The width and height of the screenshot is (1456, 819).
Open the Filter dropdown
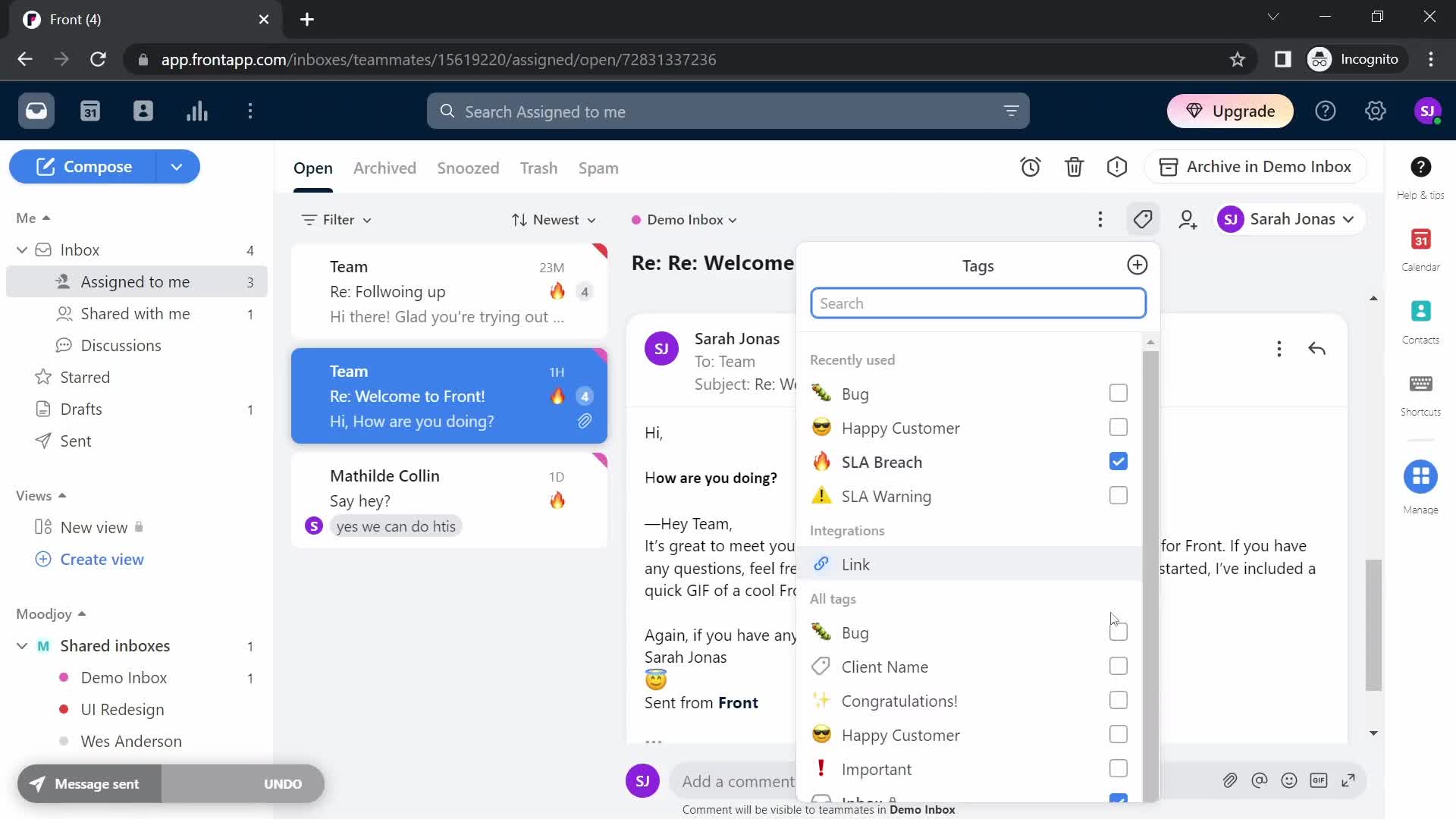[x=336, y=220]
